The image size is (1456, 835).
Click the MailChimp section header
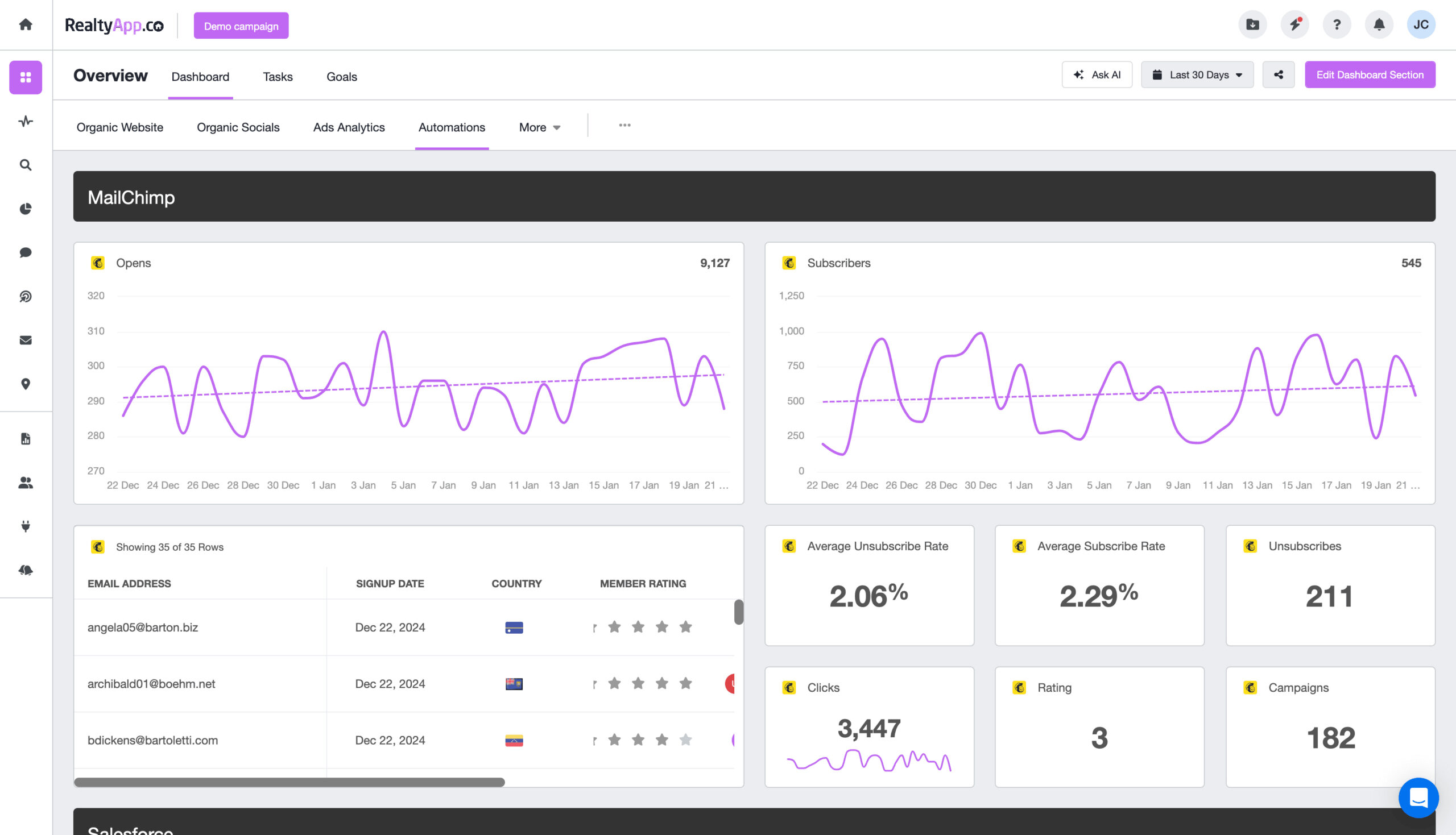(x=754, y=196)
